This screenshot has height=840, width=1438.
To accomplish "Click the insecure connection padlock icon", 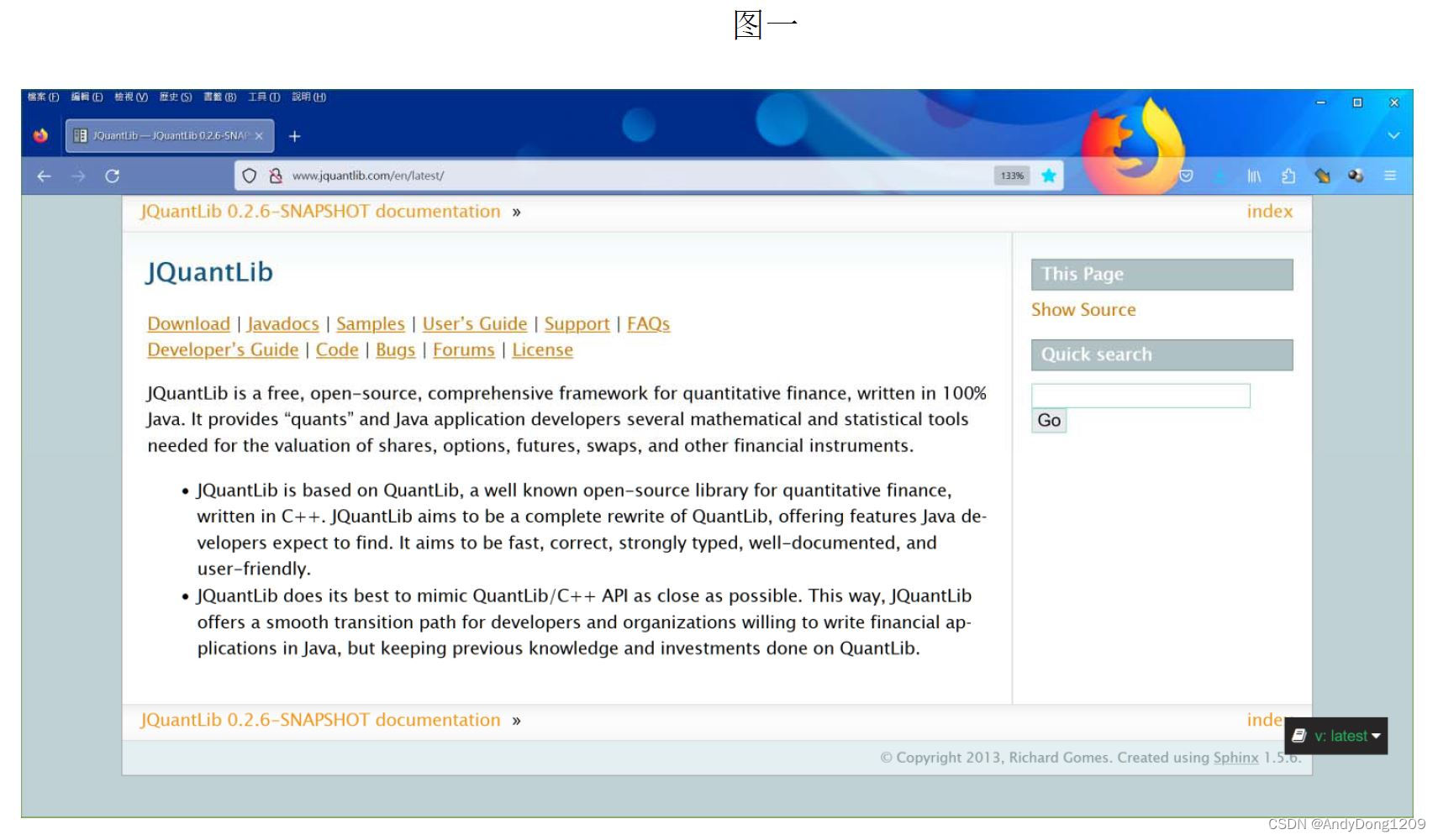I will (275, 176).
